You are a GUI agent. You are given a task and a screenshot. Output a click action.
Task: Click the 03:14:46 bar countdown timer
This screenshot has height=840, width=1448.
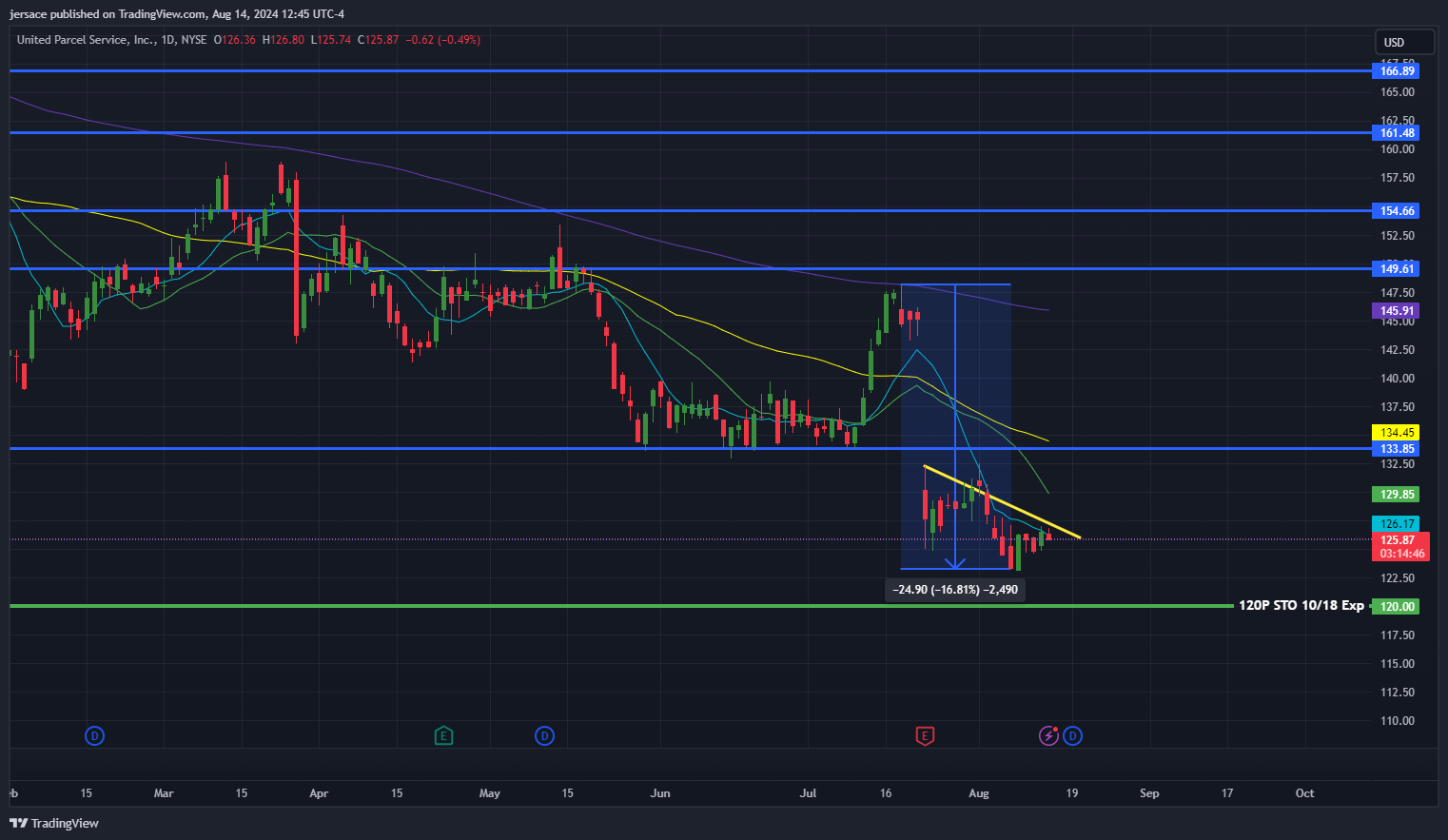coord(1401,554)
